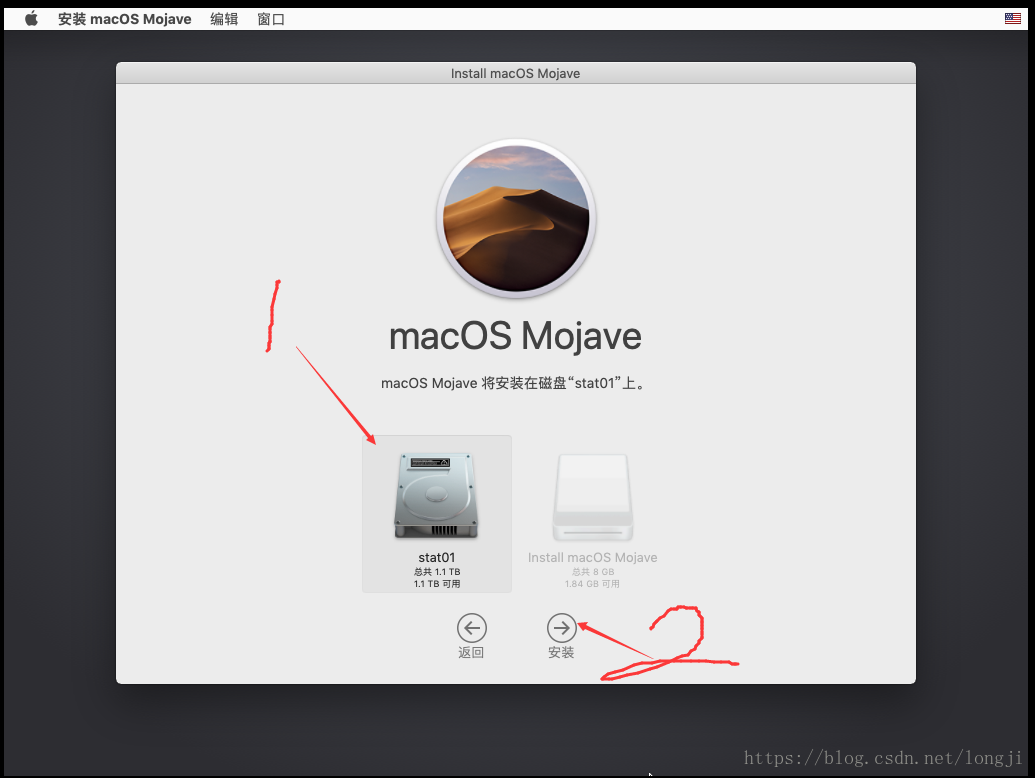Click the "总共 8 GB" text
Screen dimensions: 1035x778
pos(593,572)
